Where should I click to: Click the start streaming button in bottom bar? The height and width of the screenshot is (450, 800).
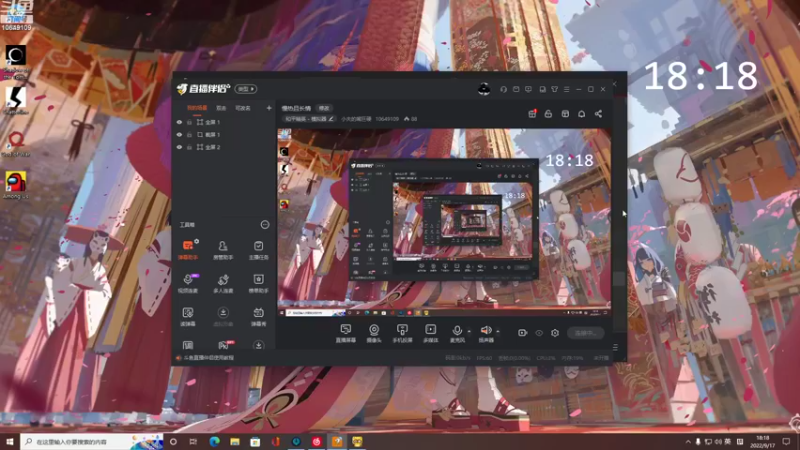586,333
